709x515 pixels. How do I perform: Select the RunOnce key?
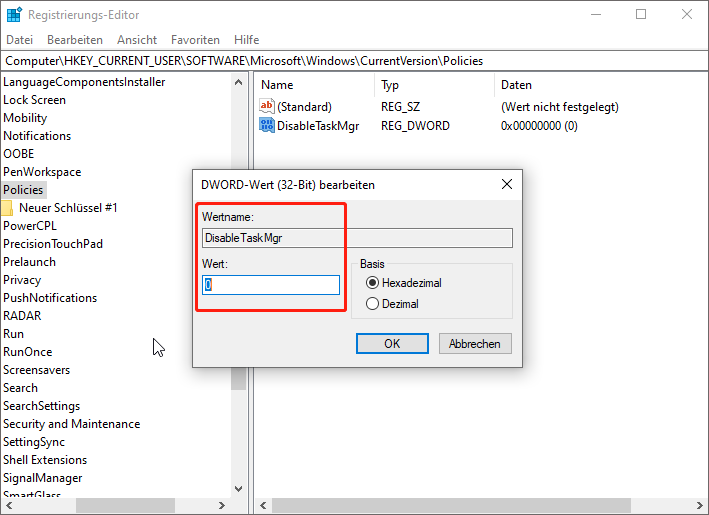coord(28,352)
